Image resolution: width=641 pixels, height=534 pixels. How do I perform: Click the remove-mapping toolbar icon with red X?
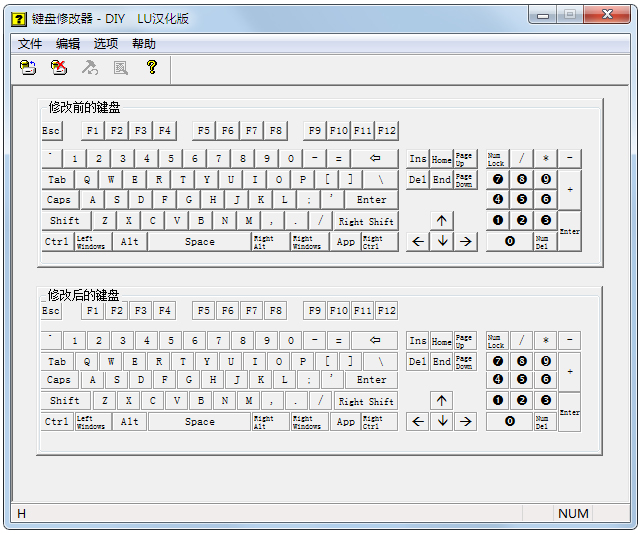pos(59,67)
